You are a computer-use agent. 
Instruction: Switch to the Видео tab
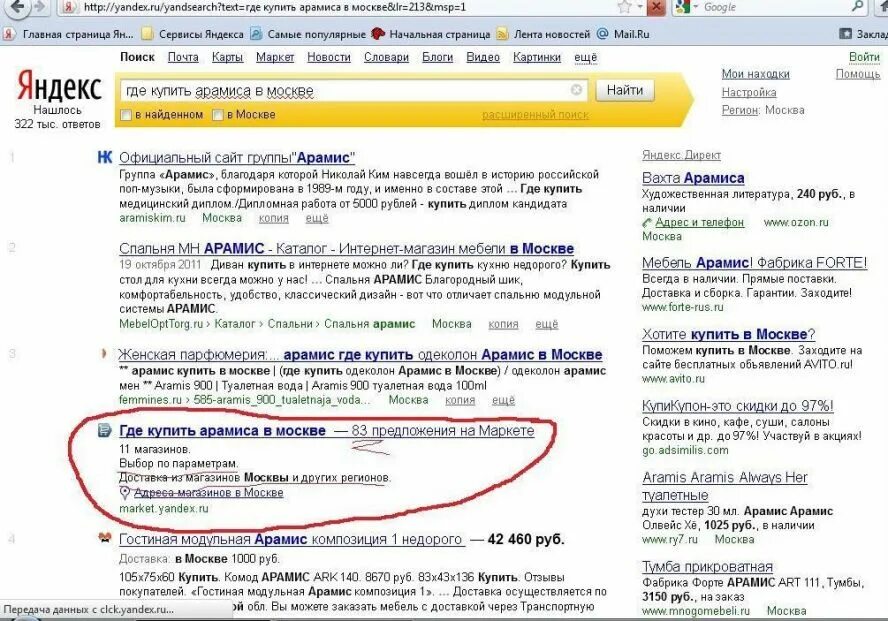[483, 57]
